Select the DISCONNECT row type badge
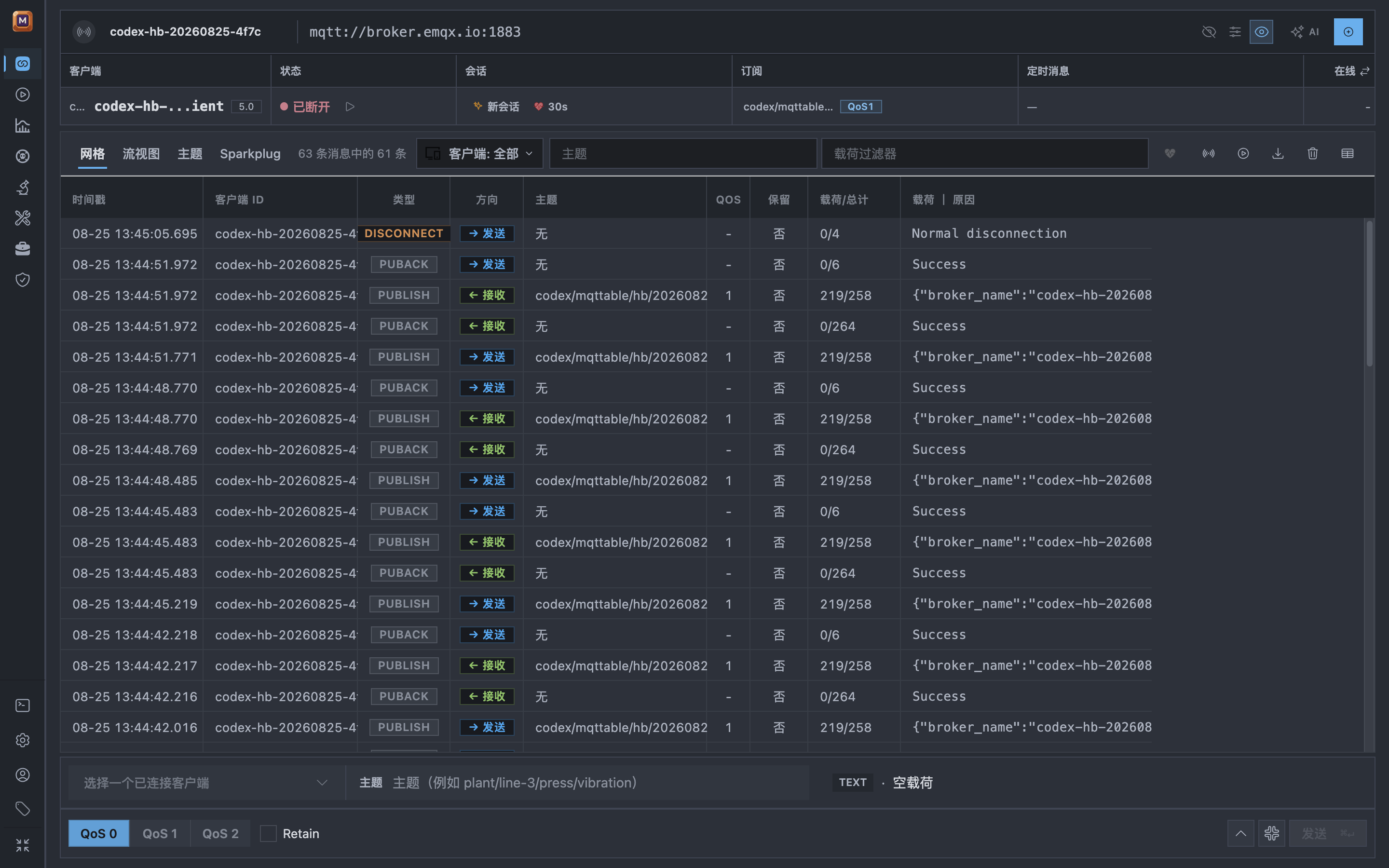The height and width of the screenshot is (868, 1389). pos(404,233)
